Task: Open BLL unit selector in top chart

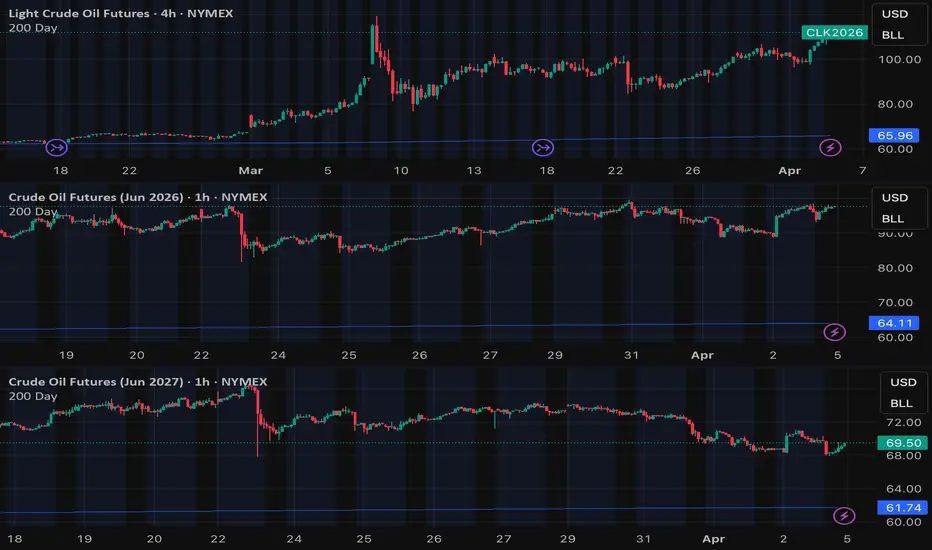Action: coord(893,35)
